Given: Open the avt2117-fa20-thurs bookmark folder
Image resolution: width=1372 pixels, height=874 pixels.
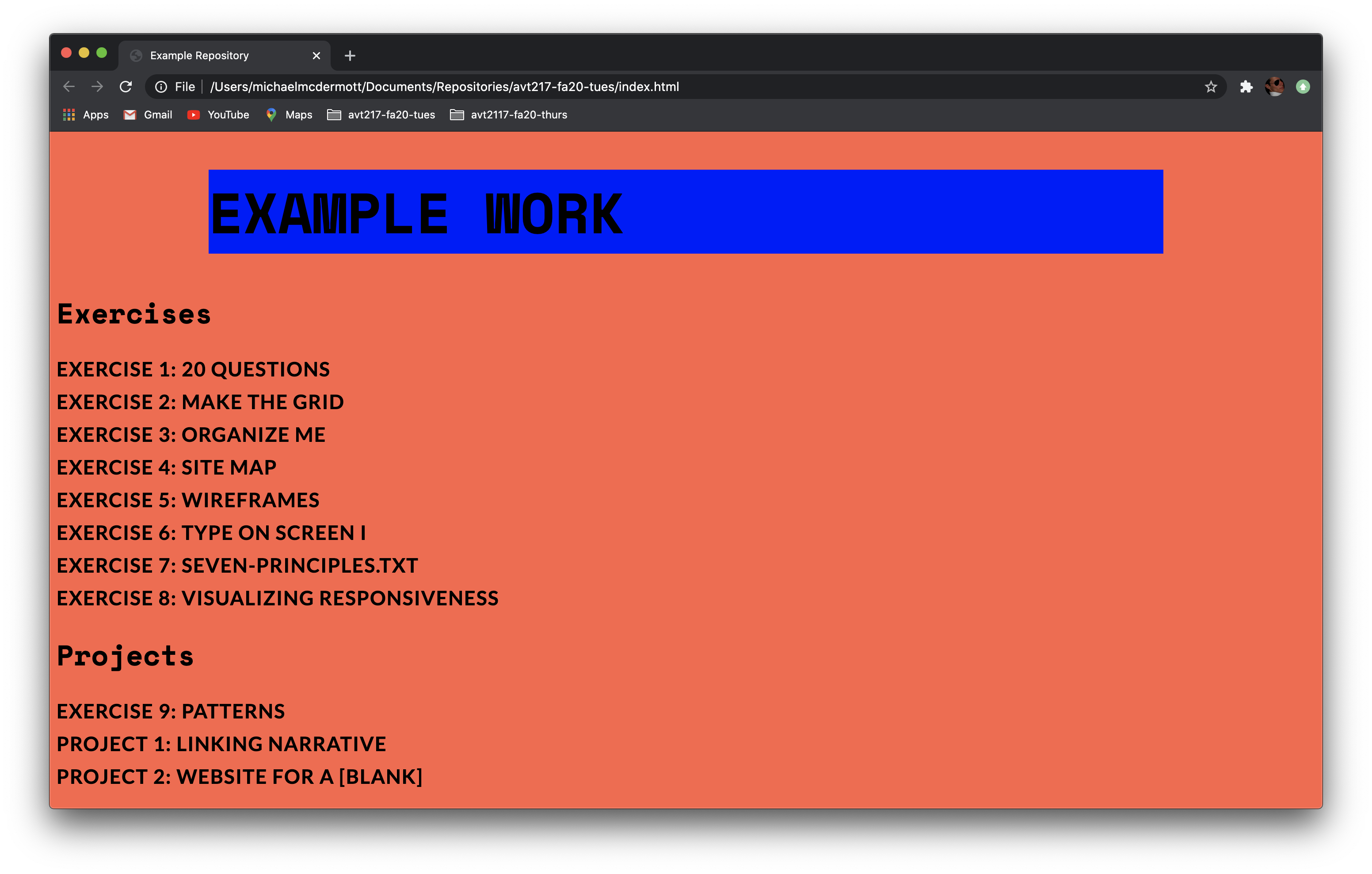Looking at the screenshot, I should [509, 114].
